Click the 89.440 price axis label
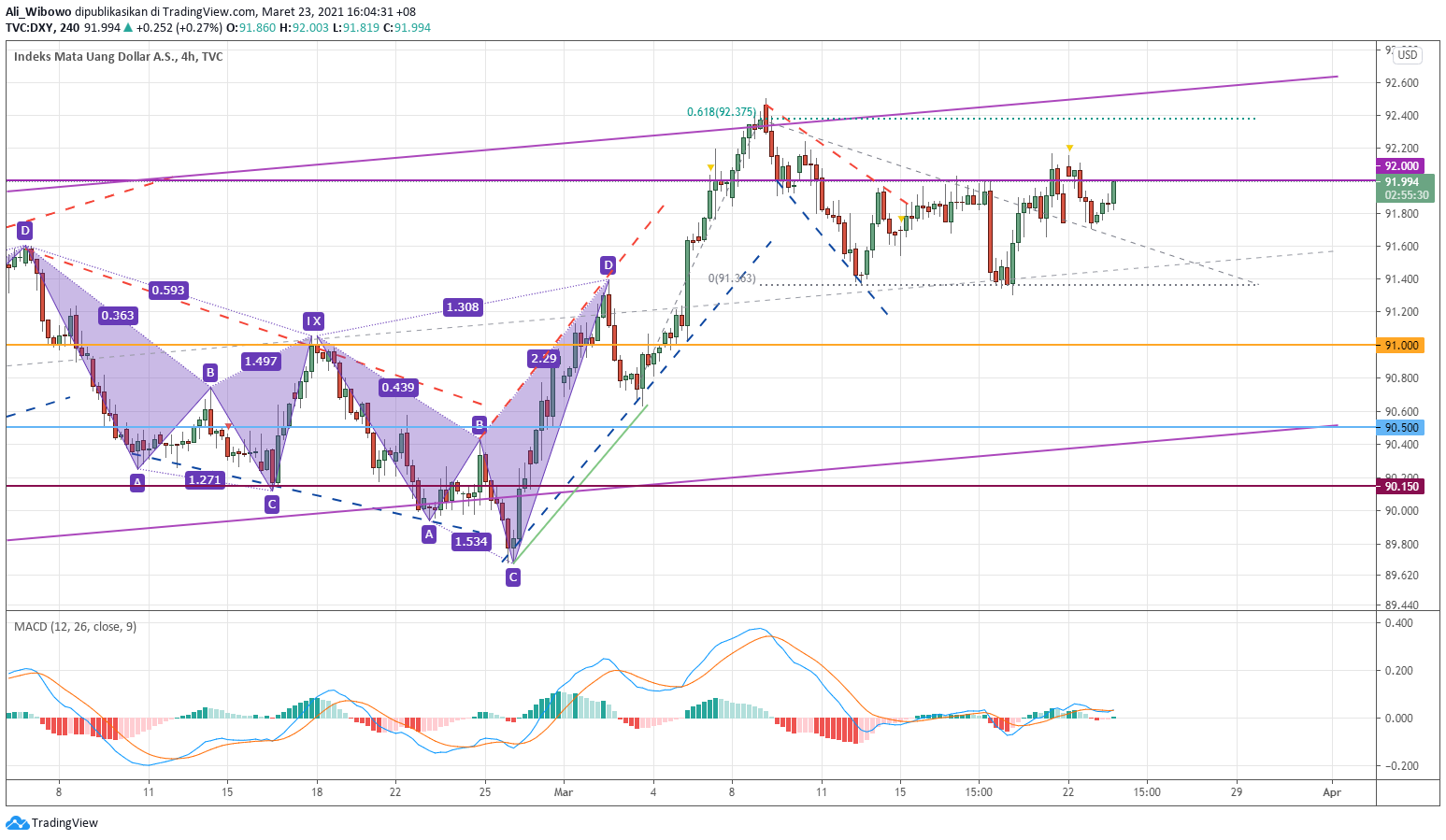1446x840 pixels. pos(1401,605)
